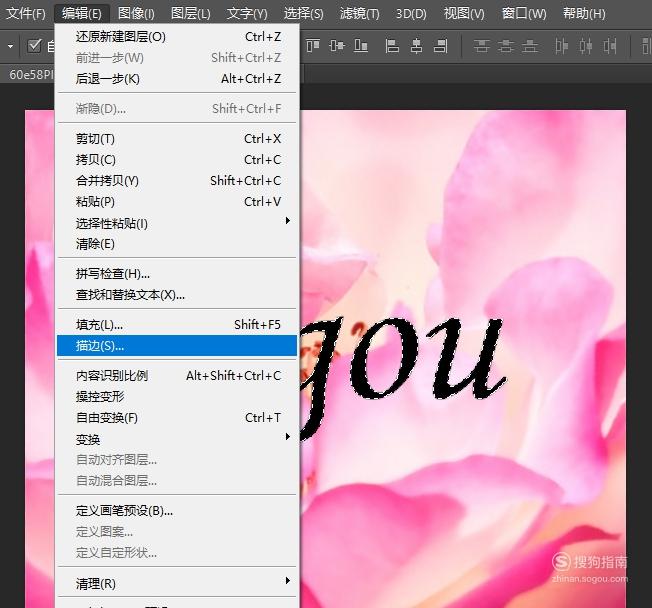Click Distribute top edges icon
Viewport: 652px width, 608px height.
tap(482, 46)
